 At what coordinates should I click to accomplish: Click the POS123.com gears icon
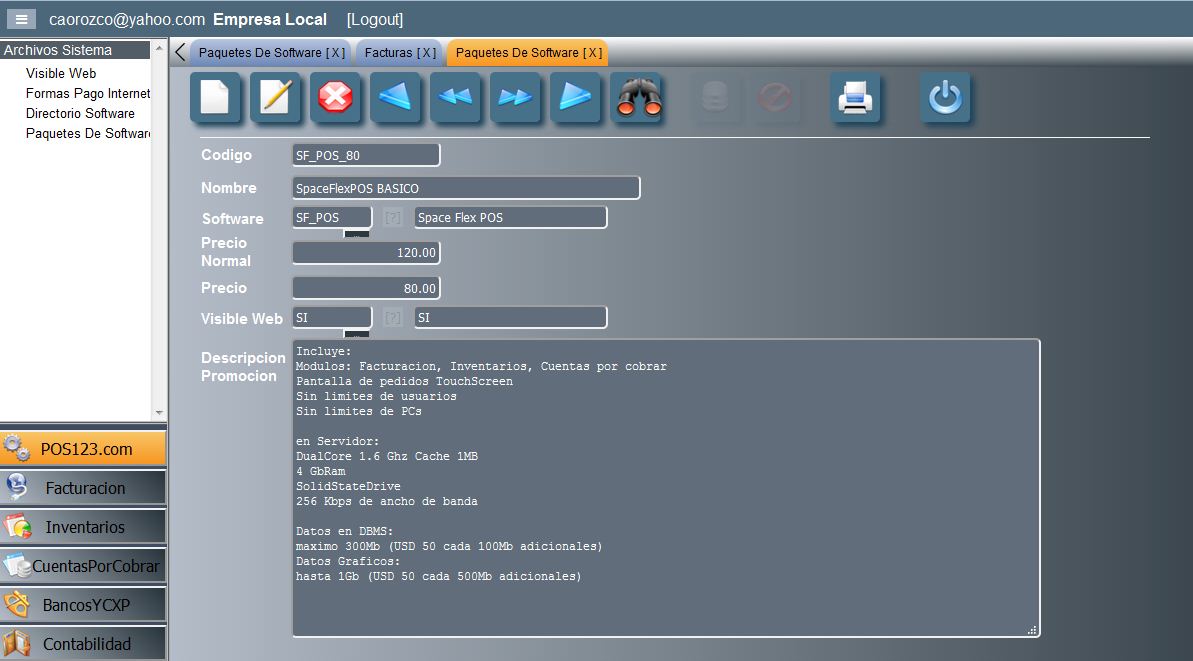click(x=17, y=448)
